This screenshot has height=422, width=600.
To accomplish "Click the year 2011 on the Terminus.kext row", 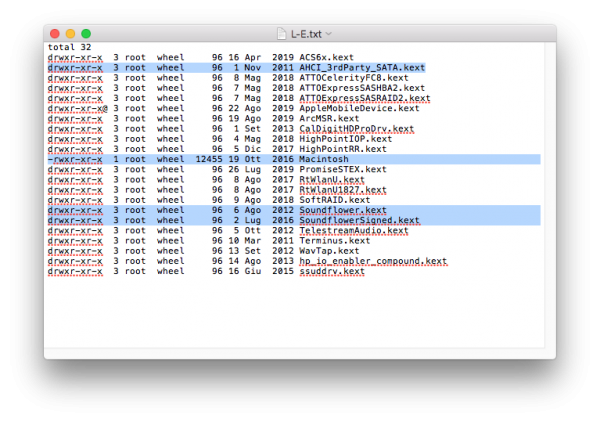I will pyautogui.click(x=283, y=241).
